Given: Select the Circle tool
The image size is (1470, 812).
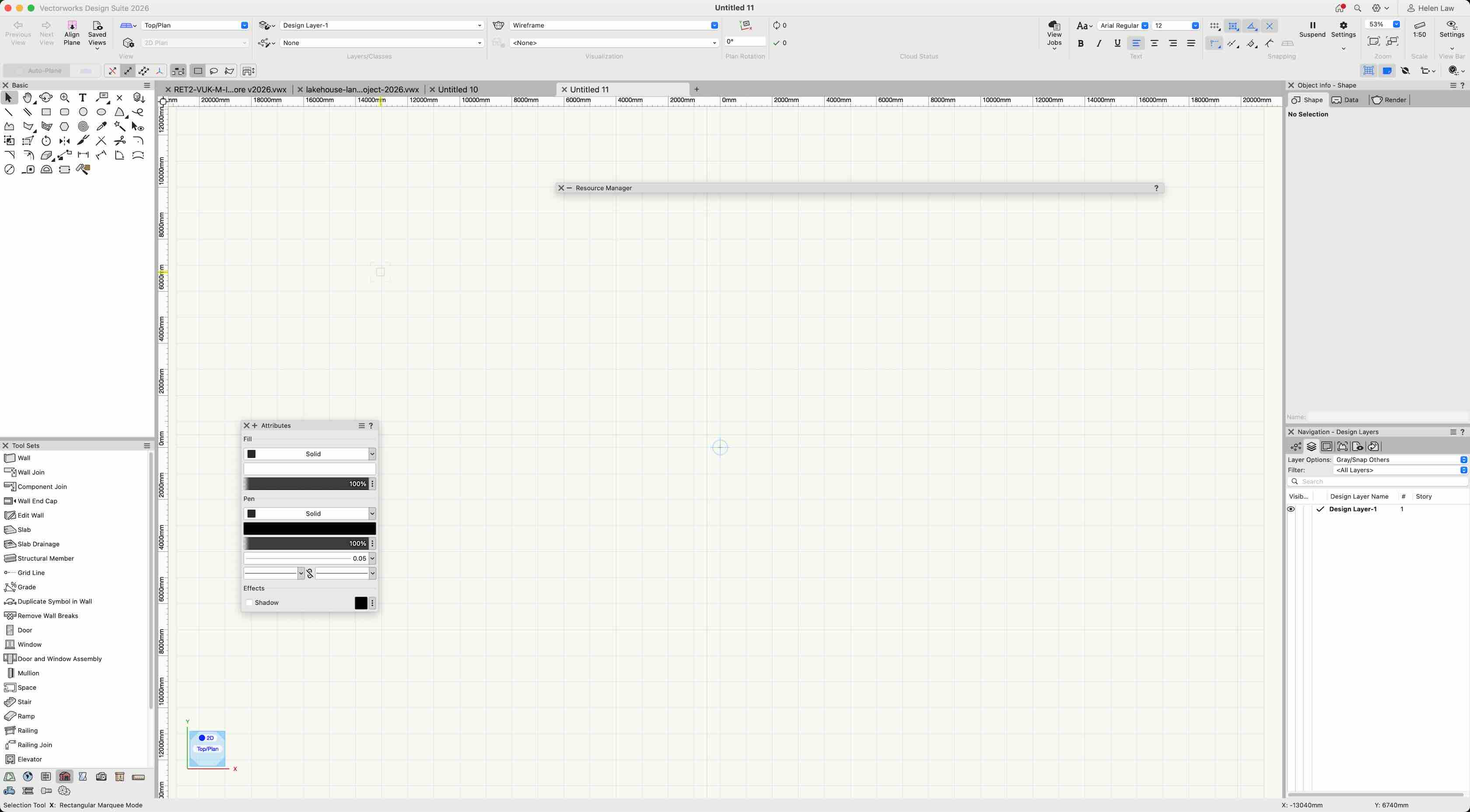Looking at the screenshot, I should point(83,112).
